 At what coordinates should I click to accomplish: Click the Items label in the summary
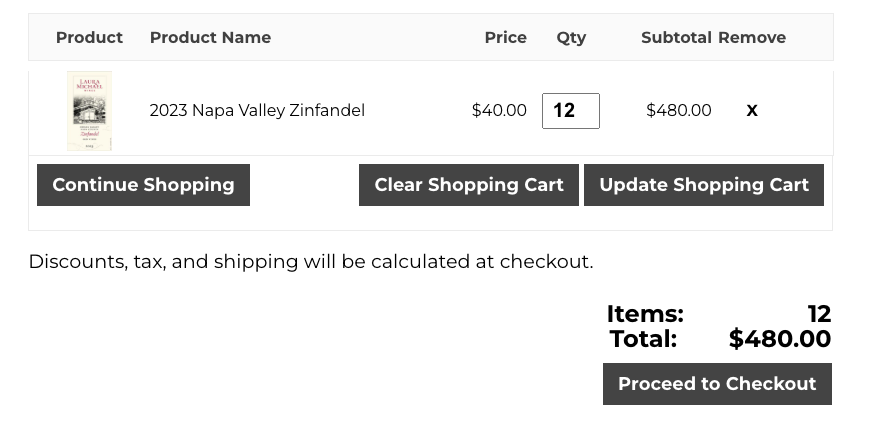(x=645, y=314)
